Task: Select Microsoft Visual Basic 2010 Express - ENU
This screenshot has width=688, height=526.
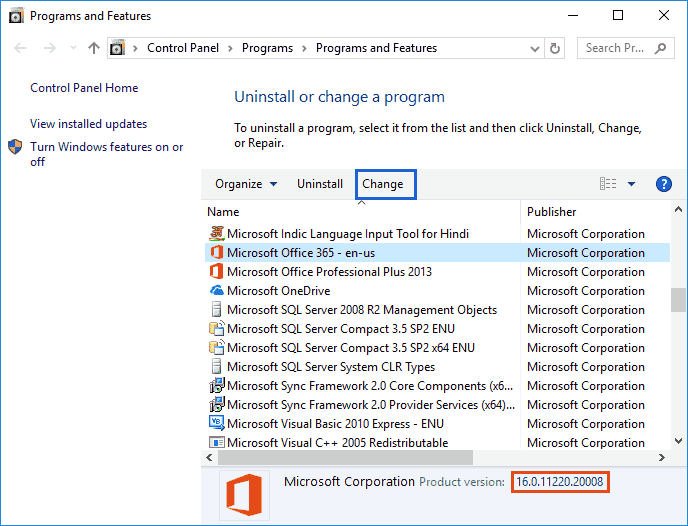Action: (x=437, y=424)
